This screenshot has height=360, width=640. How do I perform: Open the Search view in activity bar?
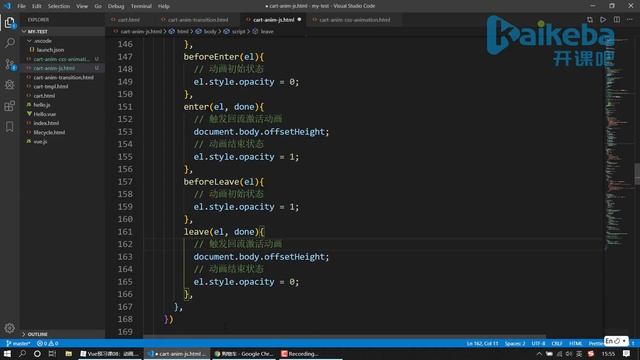[x=9, y=43]
